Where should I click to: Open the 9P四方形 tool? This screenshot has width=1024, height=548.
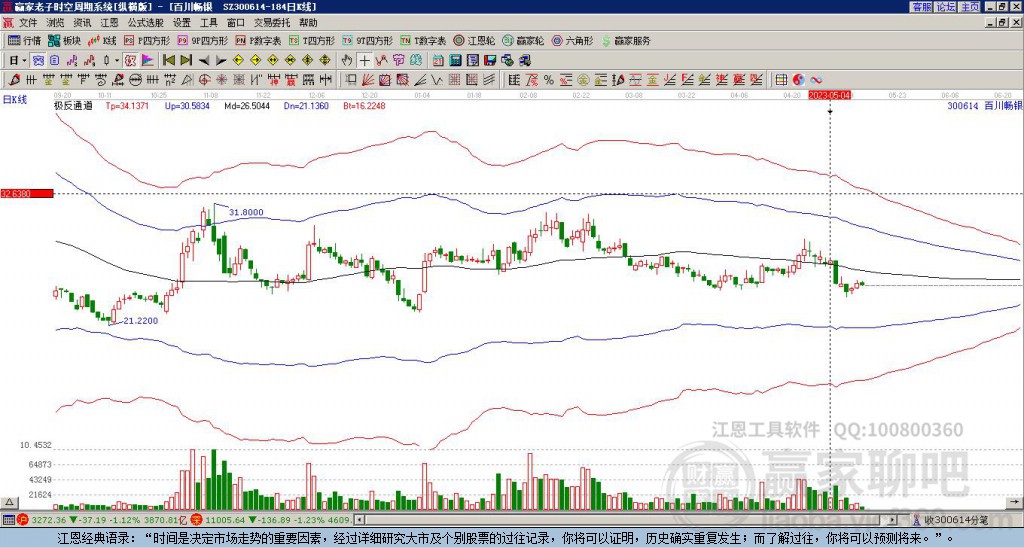coord(203,40)
